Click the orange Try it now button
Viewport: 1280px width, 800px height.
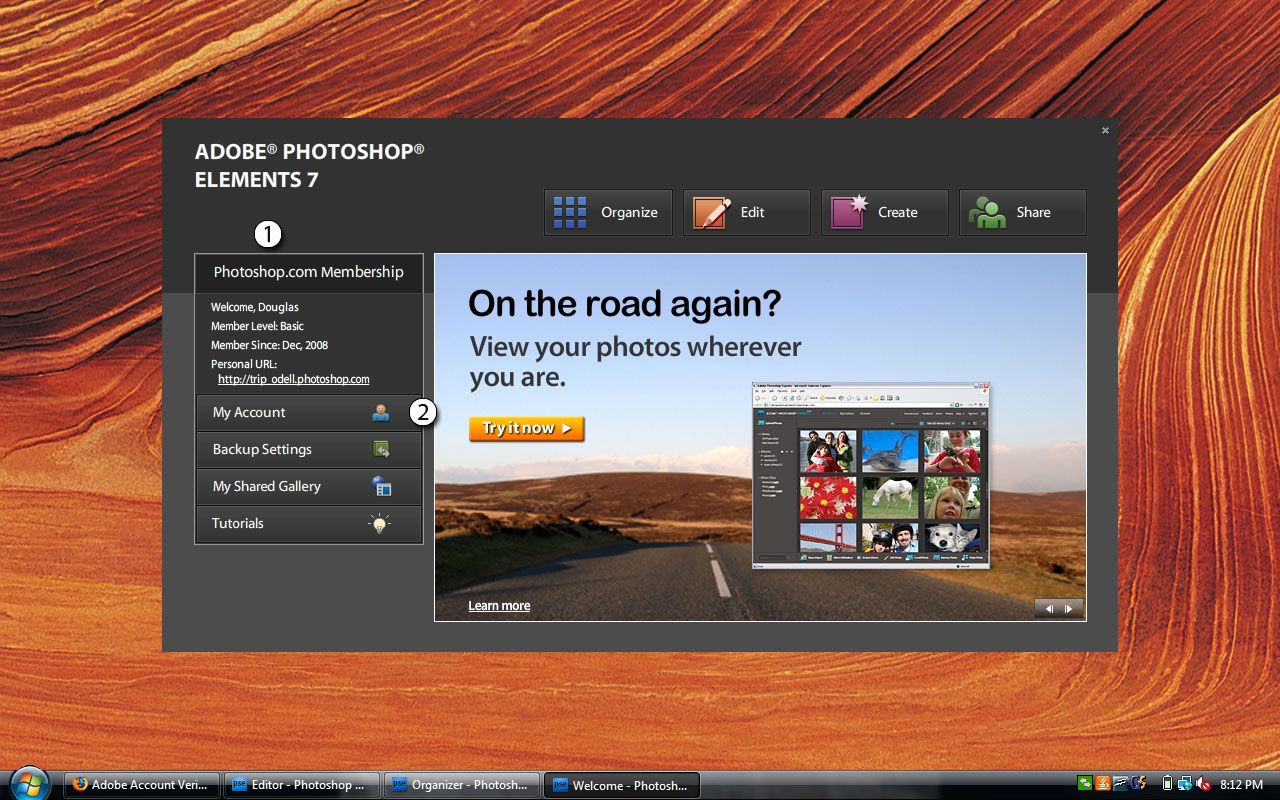(x=526, y=428)
